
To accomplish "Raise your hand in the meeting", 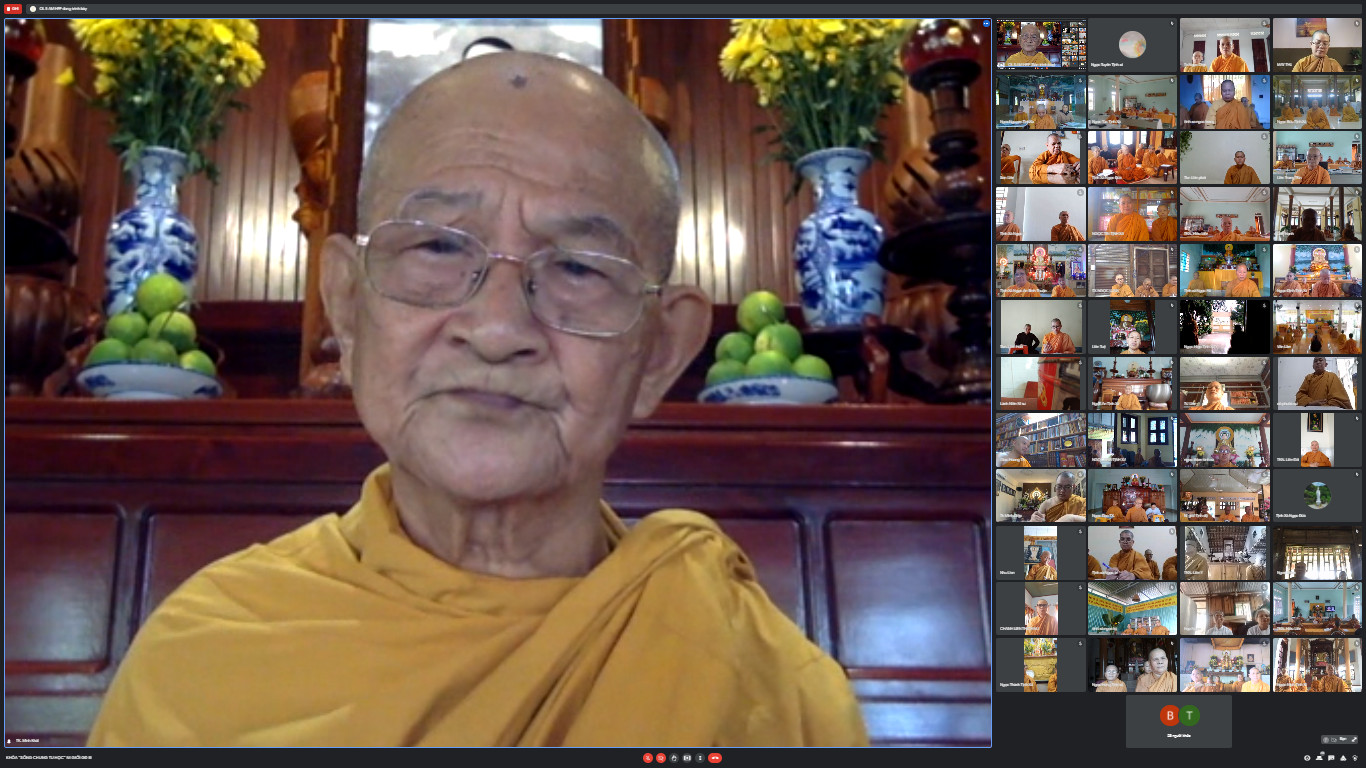I will tap(674, 758).
